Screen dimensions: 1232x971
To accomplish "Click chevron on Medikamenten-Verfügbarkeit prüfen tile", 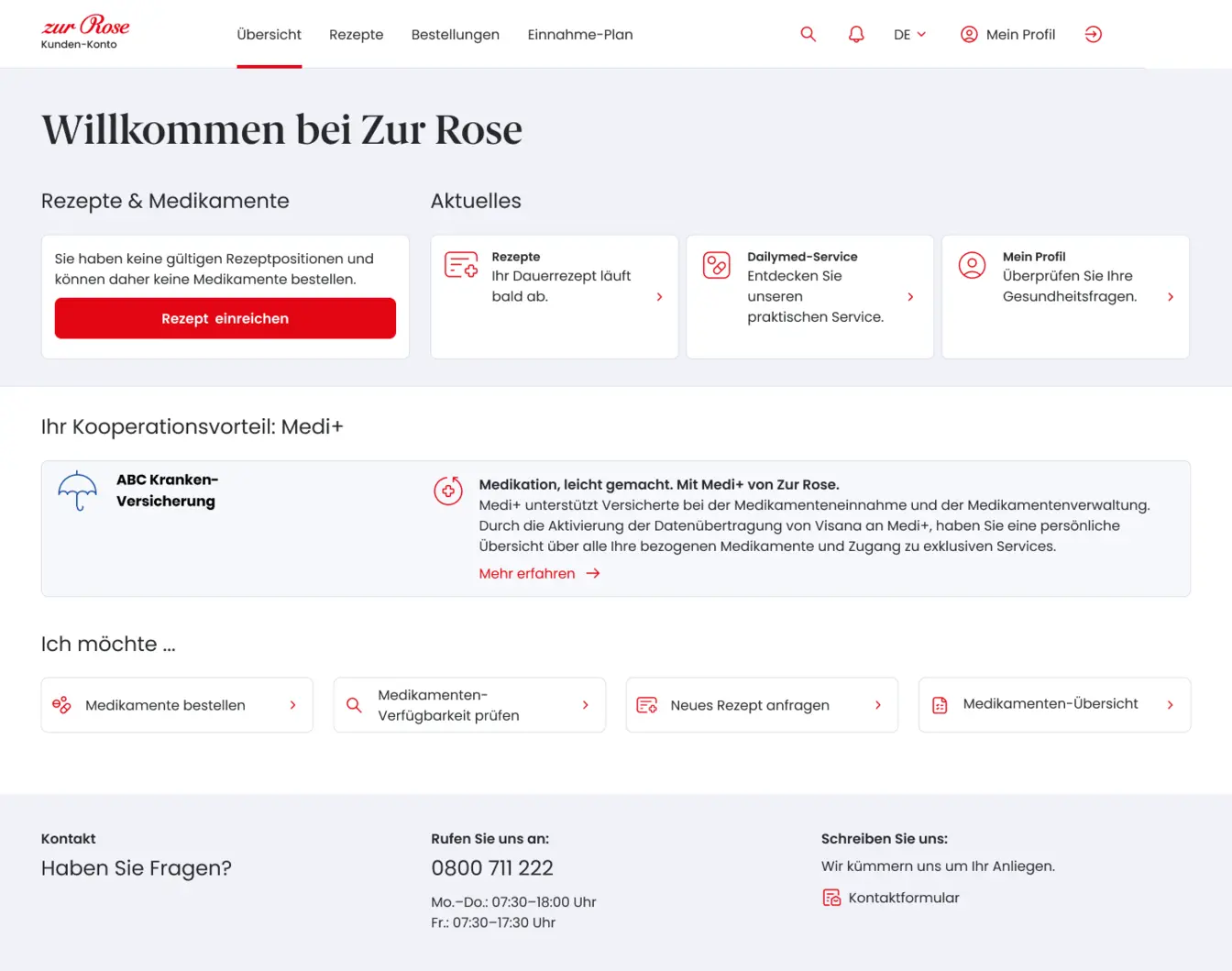I will (x=586, y=705).
